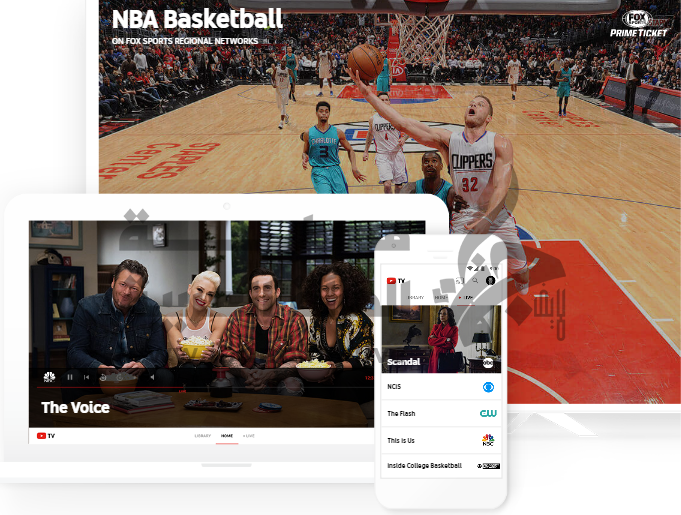The height and width of the screenshot is (515, 681).
Task: Click the NBA Basketball title on TV
Action: pyautogui.click(x=197, y=19)
